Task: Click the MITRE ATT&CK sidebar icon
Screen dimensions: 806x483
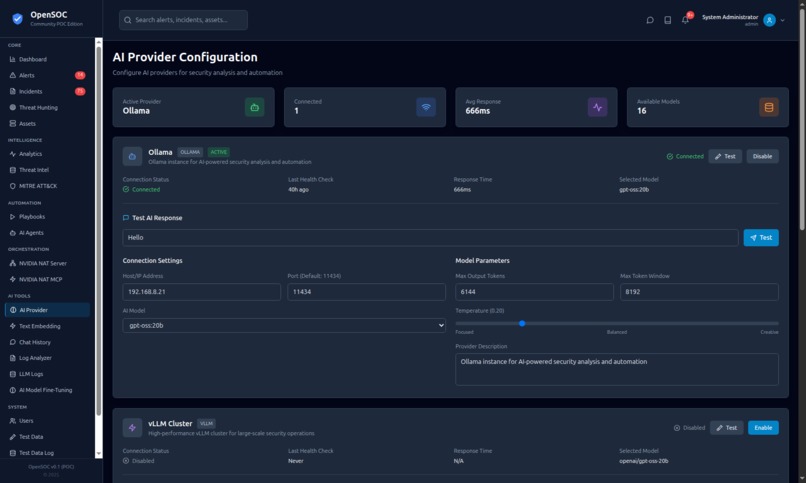Action: point(13,186)
